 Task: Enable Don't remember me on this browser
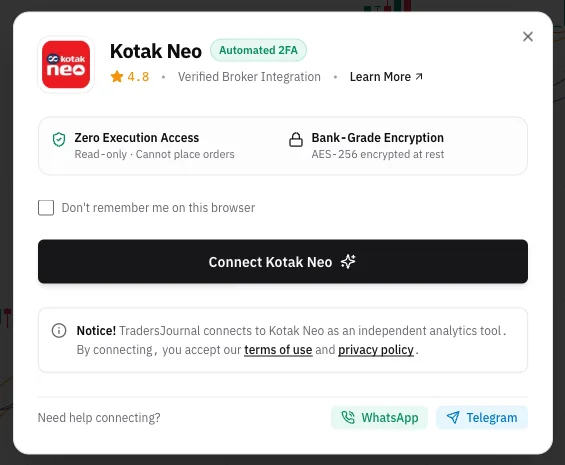pyautogui.click(x=46, y=208)
